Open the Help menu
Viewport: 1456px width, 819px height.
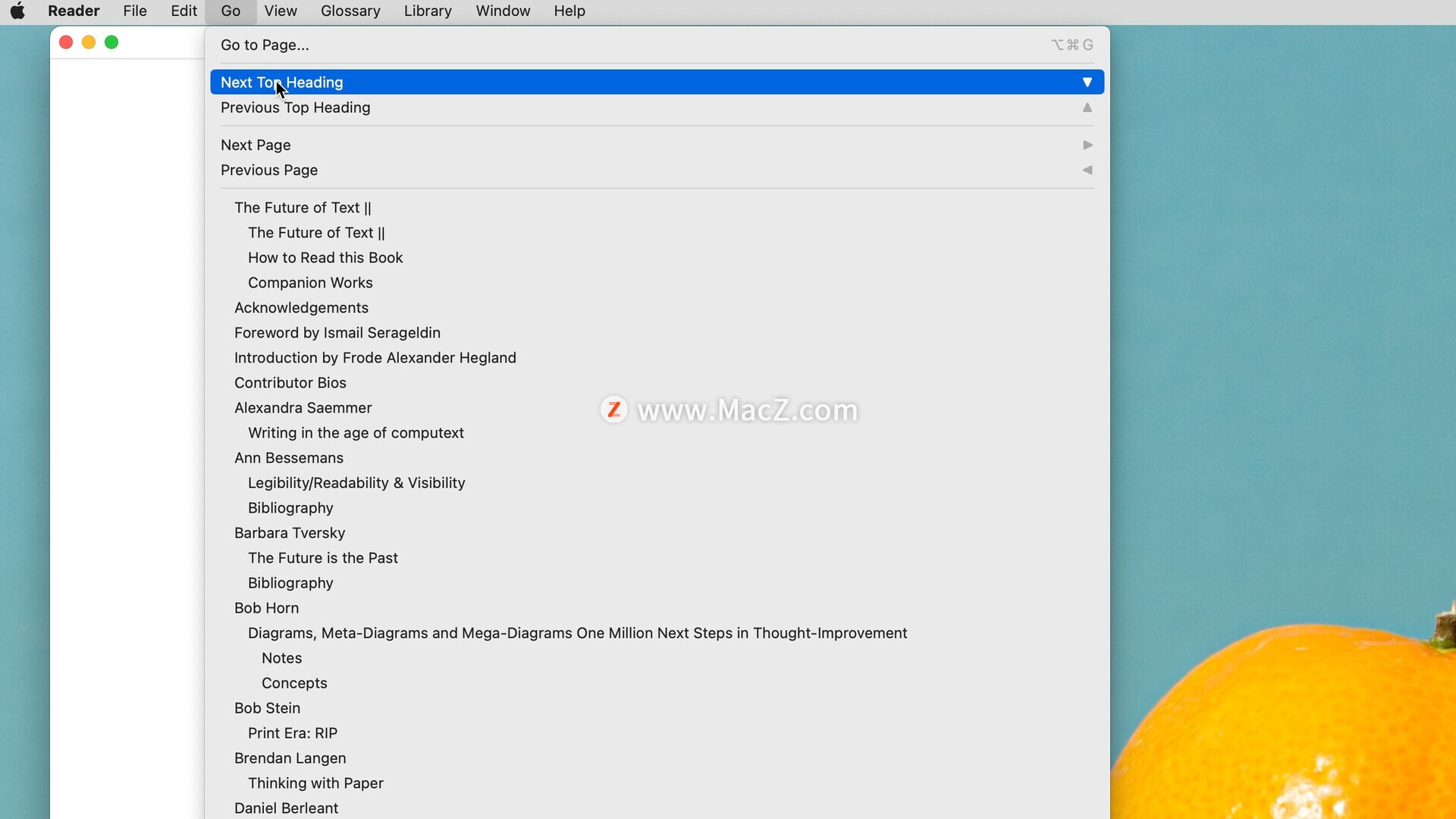click(570, 11)
